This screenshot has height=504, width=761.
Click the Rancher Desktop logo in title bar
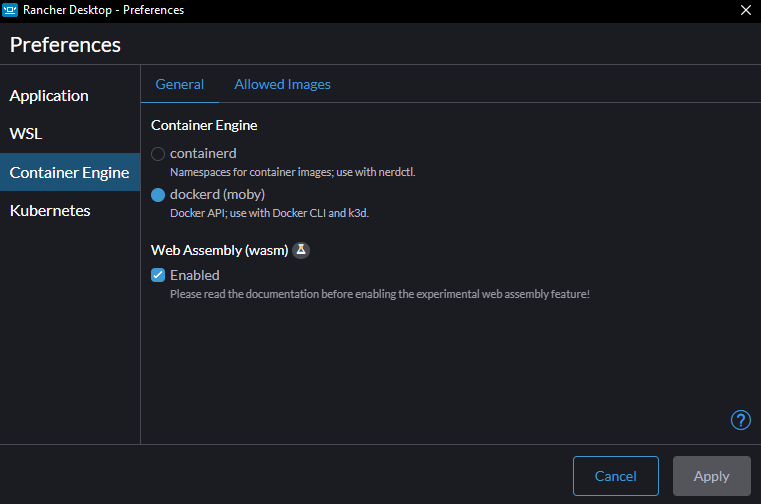[x=10, y=10]
